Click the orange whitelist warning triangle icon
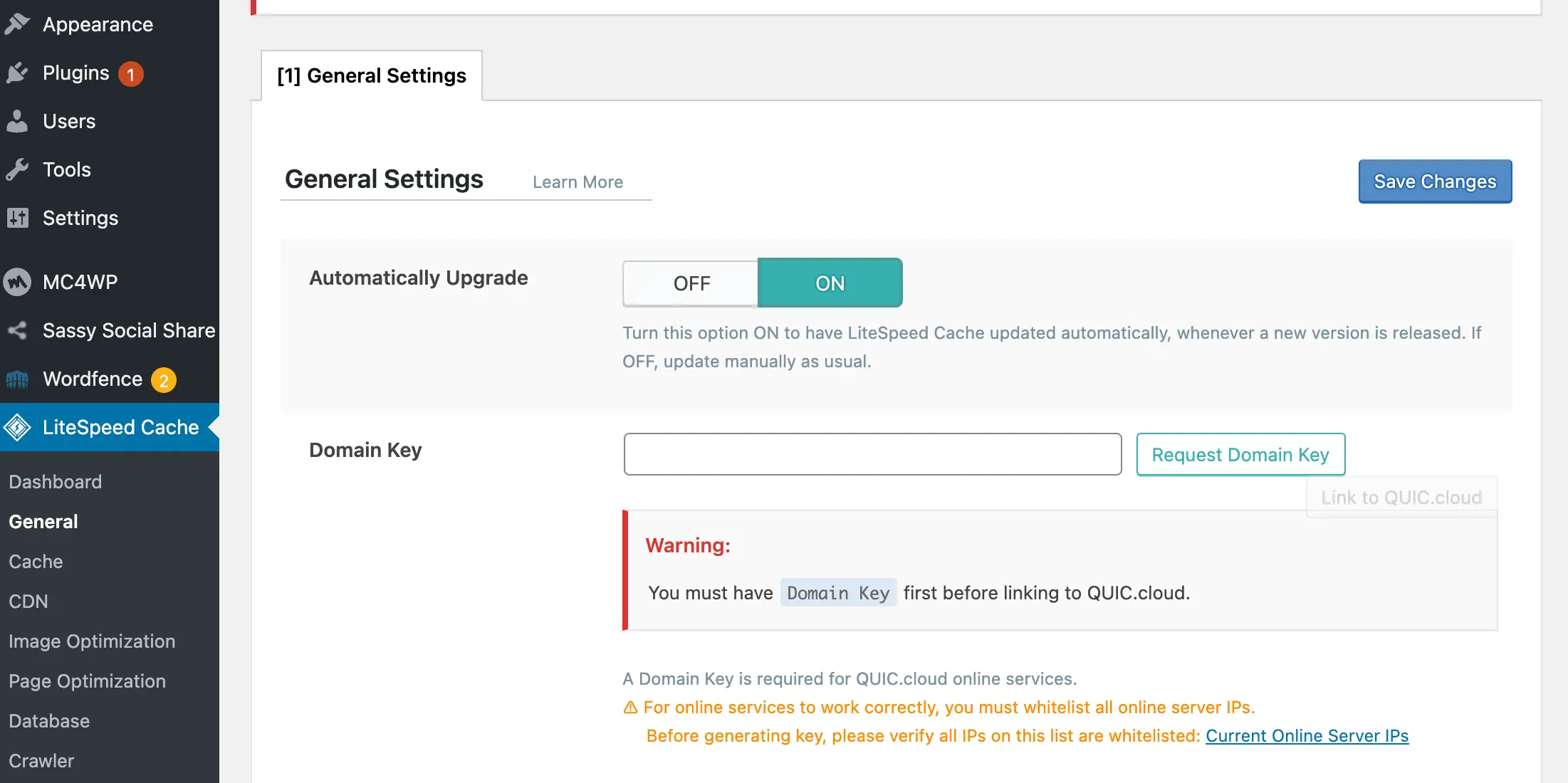This screenshot has height=783, width=1568. click(630, 708)
